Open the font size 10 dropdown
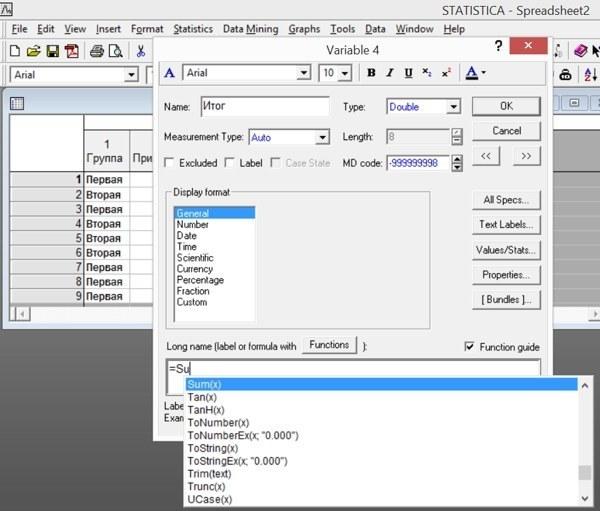The height and width of the screenshot is (511, 600). [x=345, y=73]
